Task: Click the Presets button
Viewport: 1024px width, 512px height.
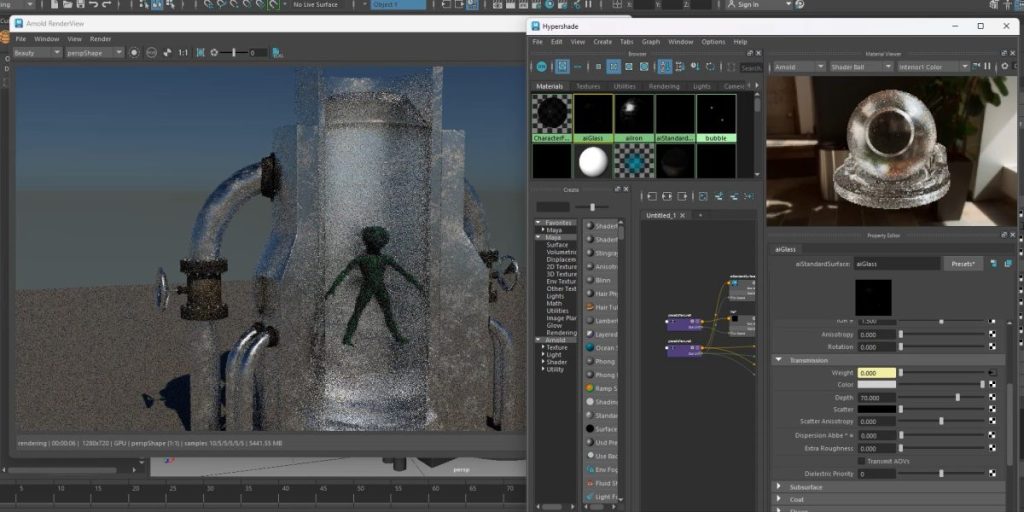Action: [963, 264]
